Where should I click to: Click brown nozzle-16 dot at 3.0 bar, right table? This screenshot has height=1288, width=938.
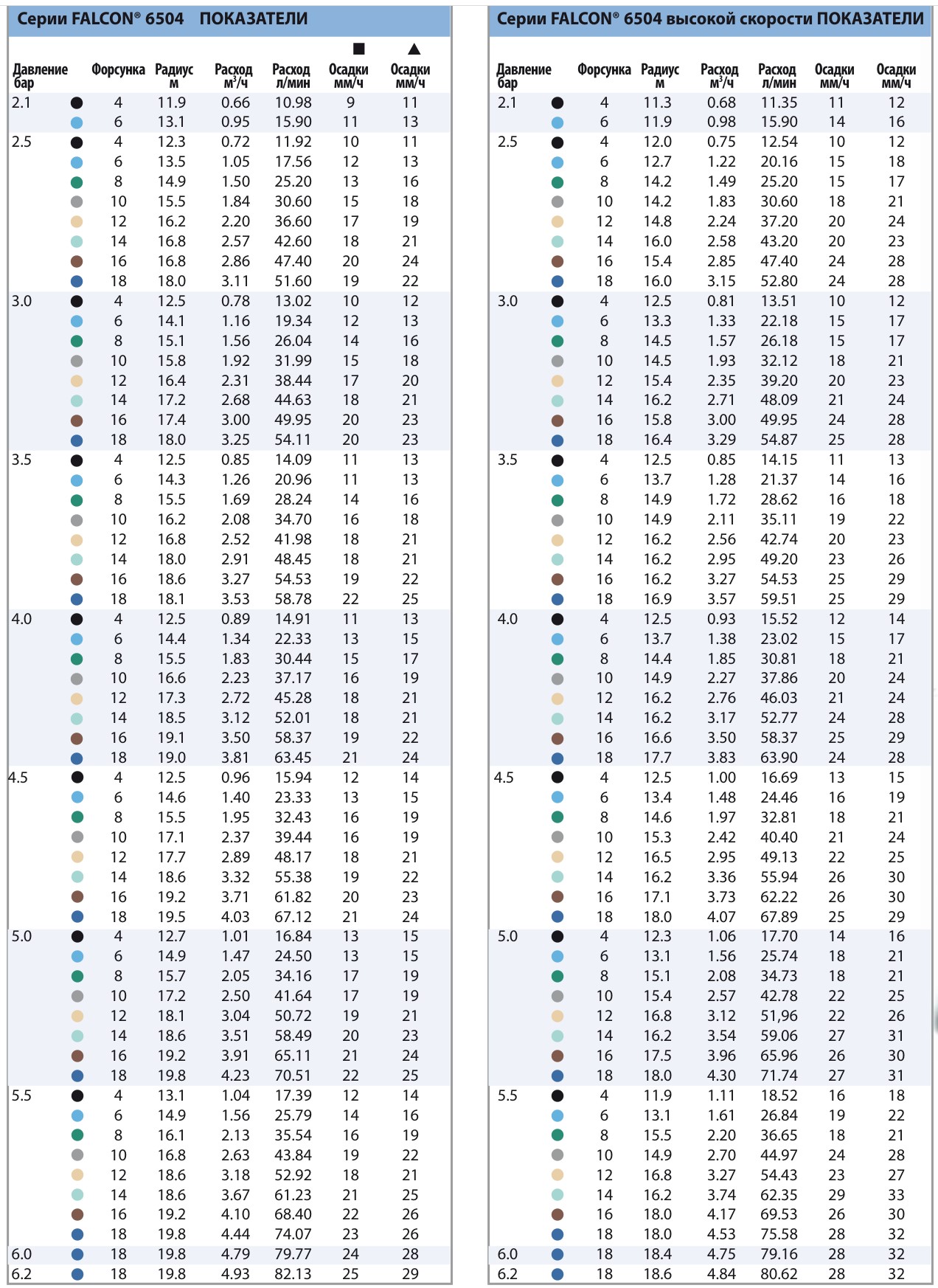(x=557, y=420)
